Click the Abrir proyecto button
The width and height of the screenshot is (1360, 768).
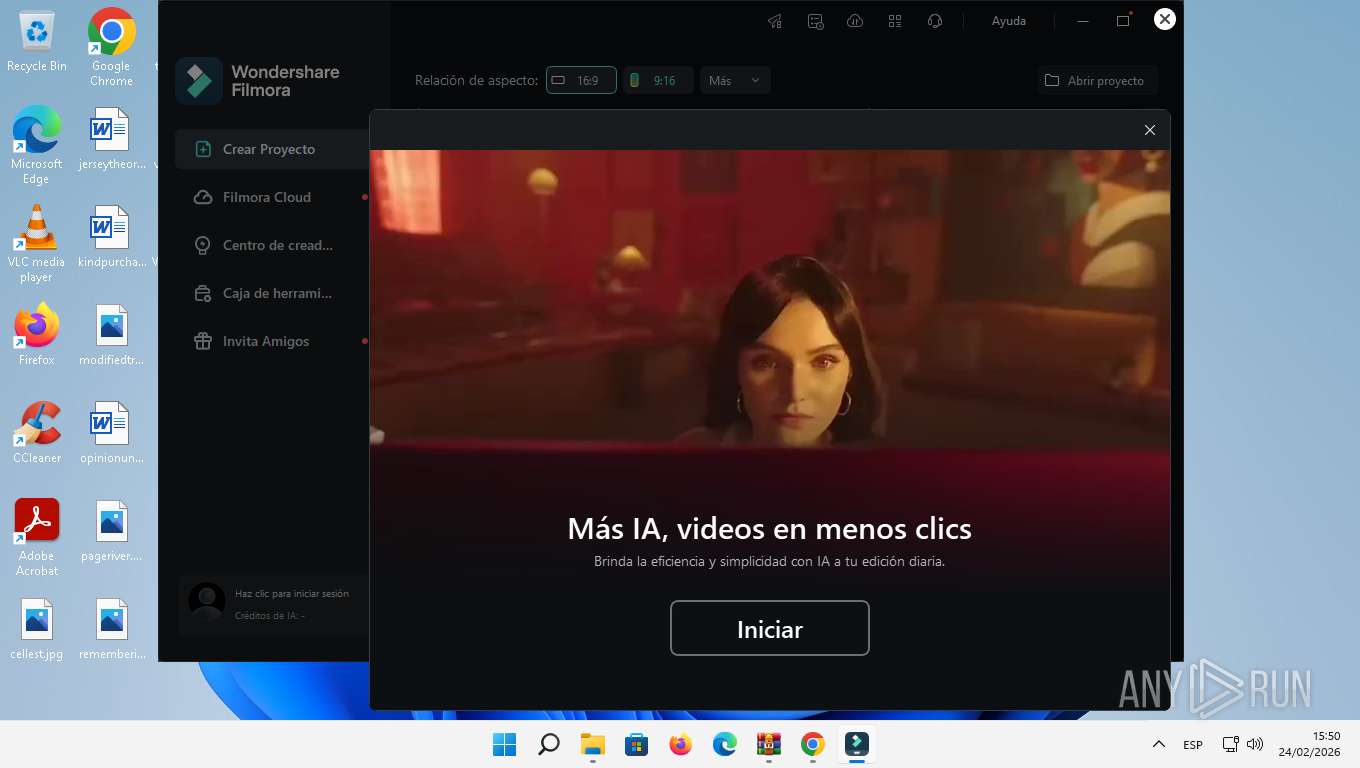[x=1096, y=80]
